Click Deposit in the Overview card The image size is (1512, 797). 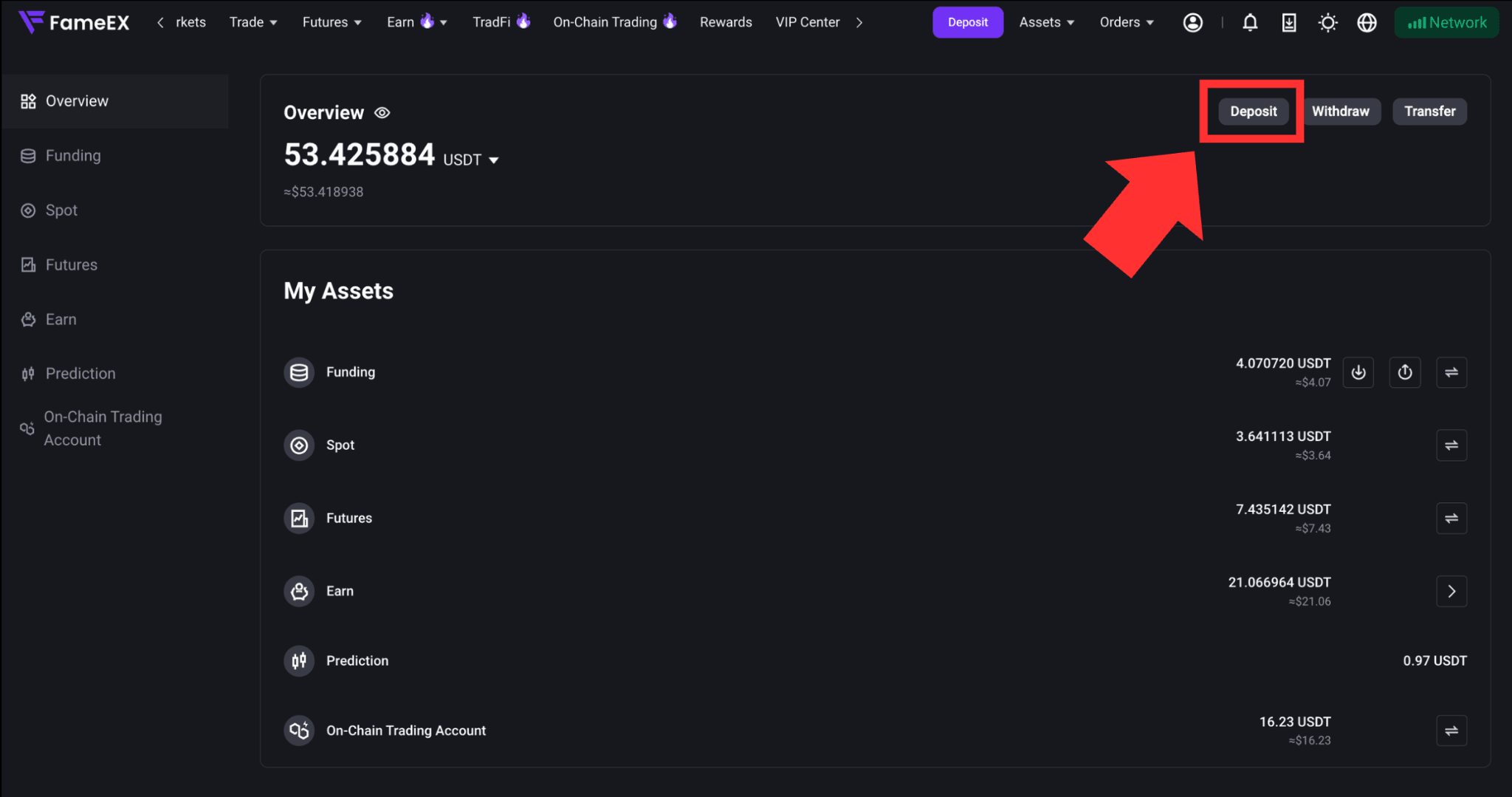click(1253, 112)
